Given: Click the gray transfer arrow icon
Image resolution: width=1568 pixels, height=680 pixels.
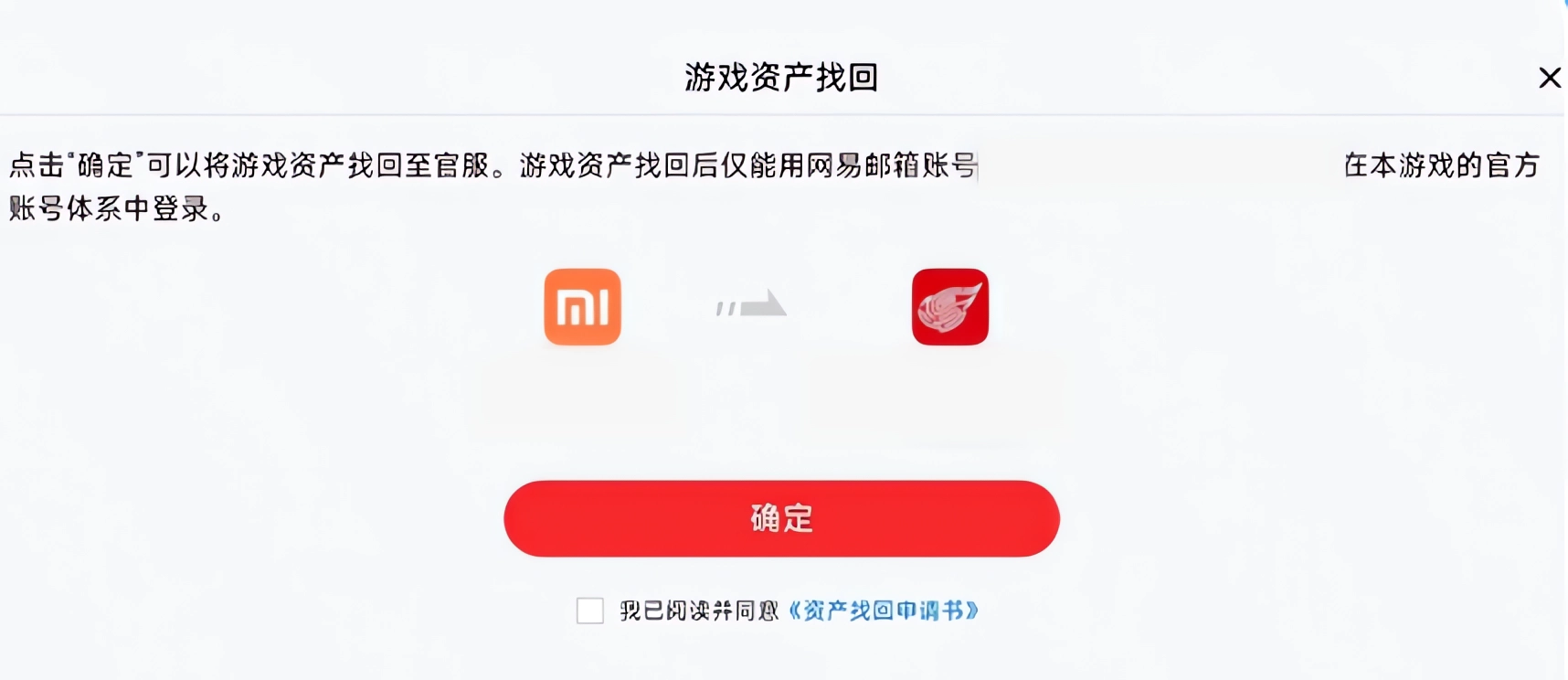Looking at the screenshot, I should [751, 303].
